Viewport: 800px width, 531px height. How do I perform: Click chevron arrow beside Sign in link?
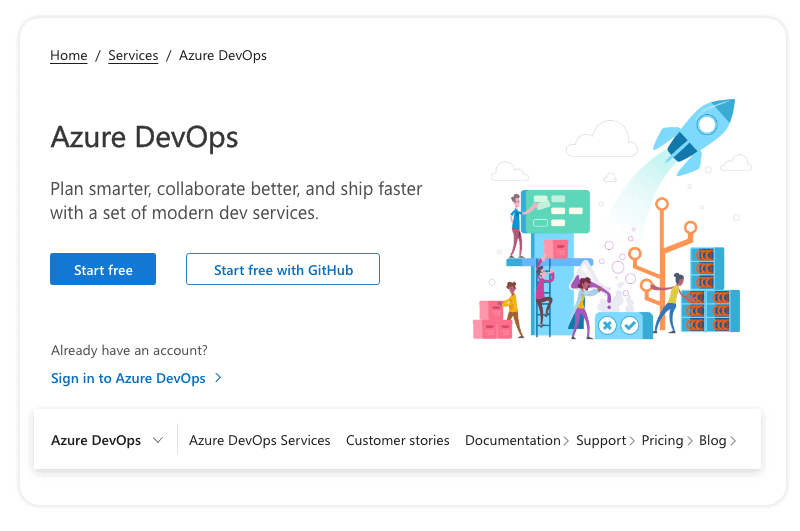coord(218,378)
